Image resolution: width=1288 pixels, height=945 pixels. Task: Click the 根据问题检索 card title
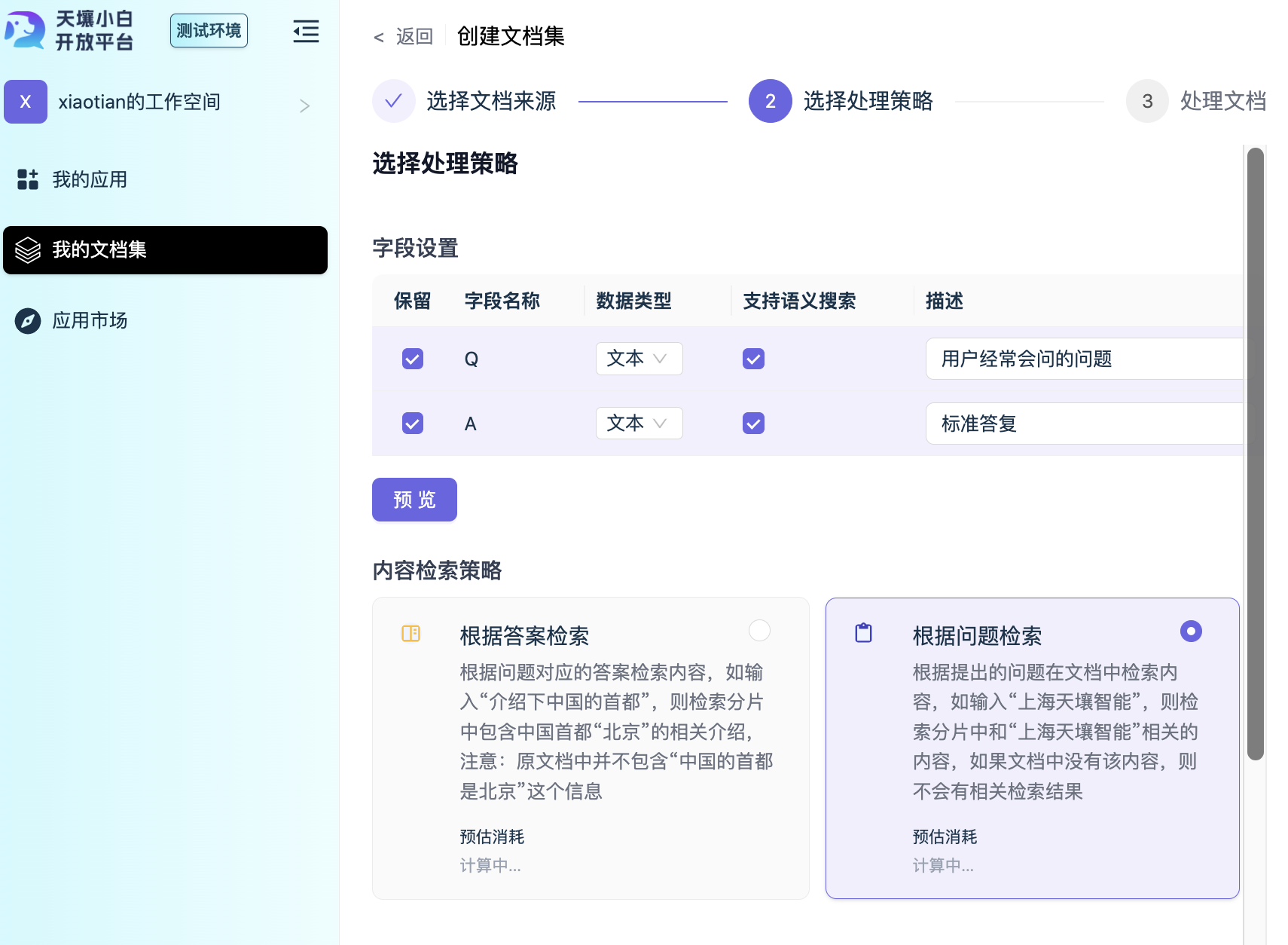pos(977,636)
